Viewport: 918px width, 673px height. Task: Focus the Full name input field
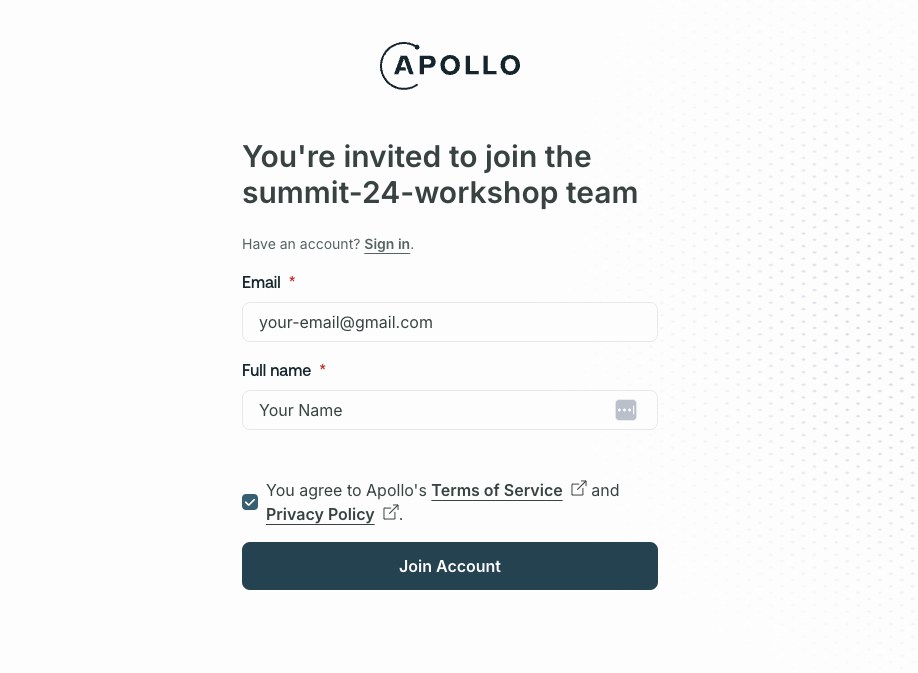point(450,410)
